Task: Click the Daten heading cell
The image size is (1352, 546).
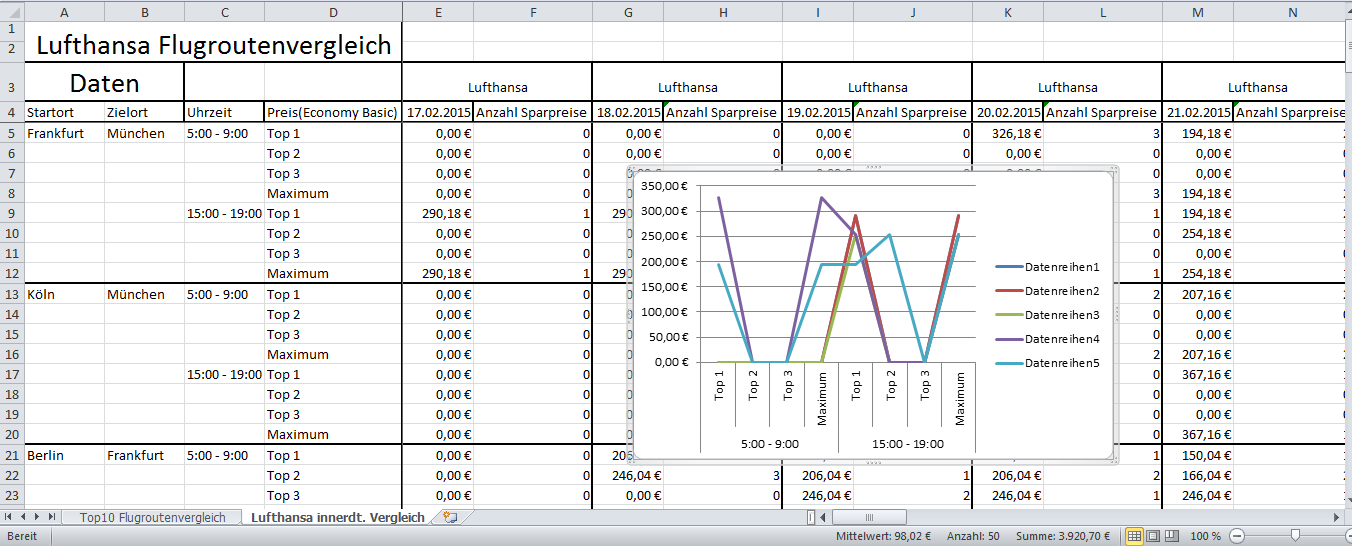Action: (x=104, y=82)
